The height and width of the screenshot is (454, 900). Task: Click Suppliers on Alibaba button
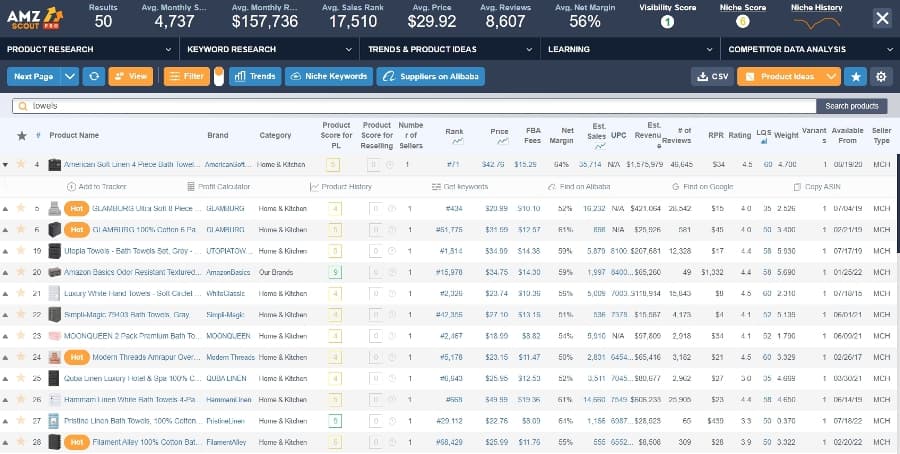click(x=430, y=76)
